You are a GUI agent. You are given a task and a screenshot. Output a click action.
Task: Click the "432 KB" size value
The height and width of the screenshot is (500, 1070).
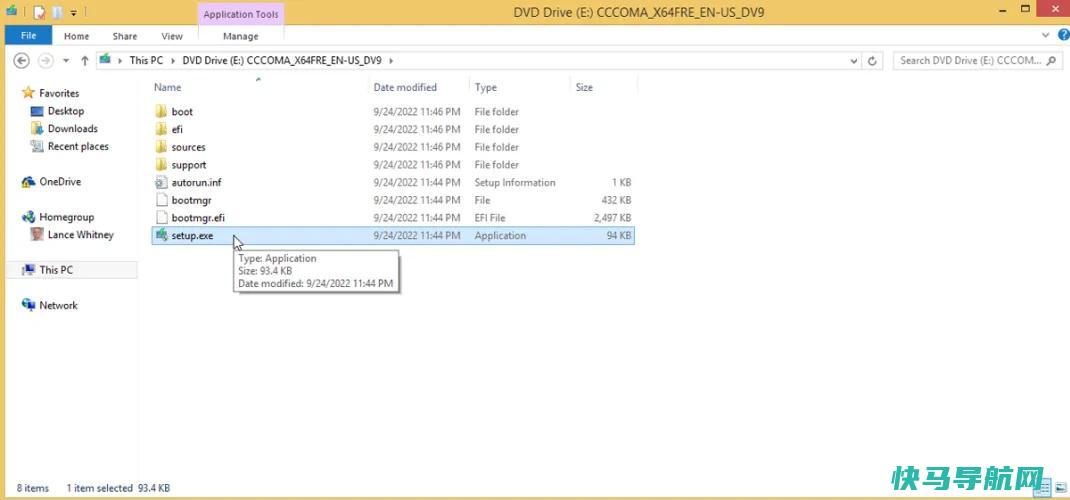(616, 200)
